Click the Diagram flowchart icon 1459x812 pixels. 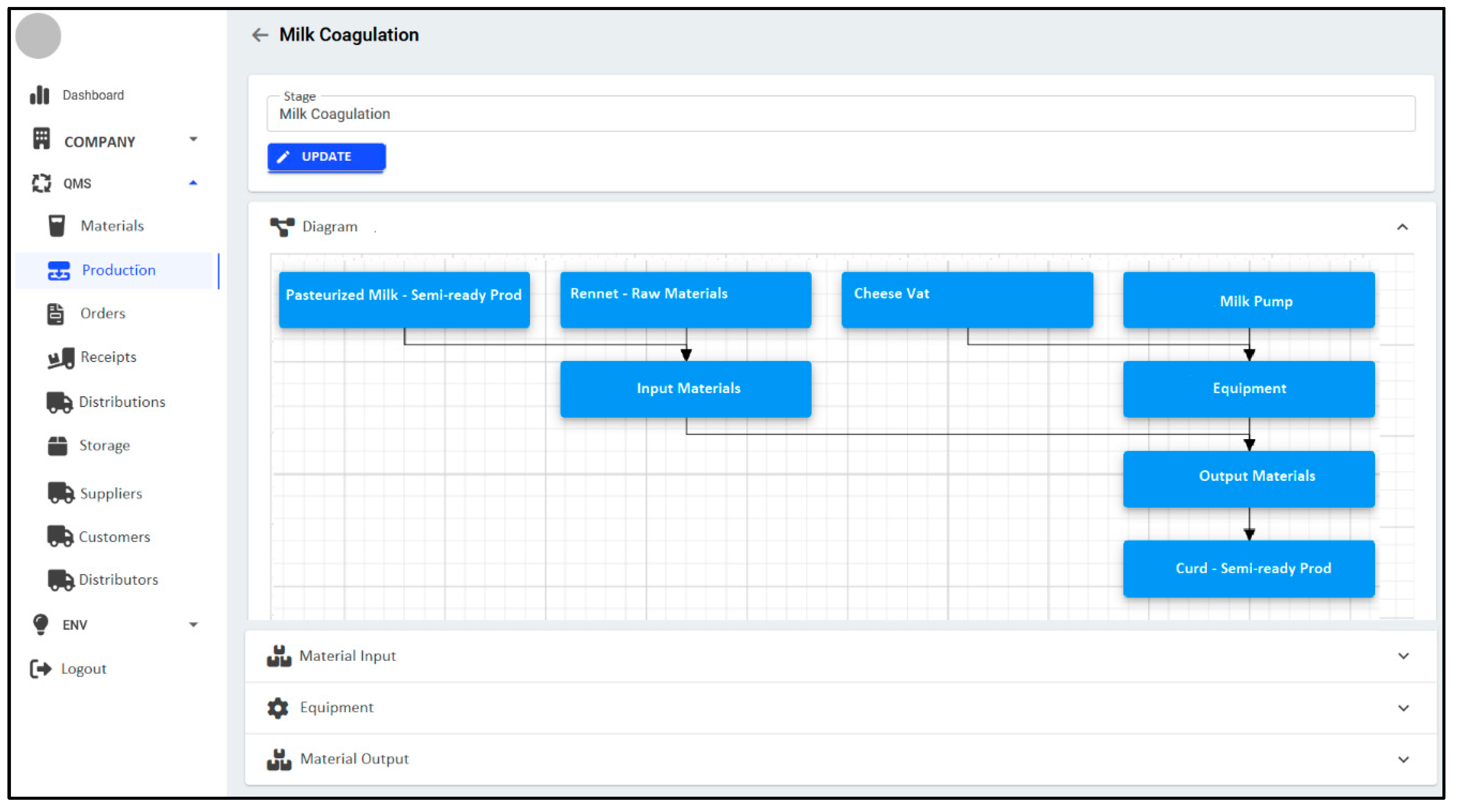click(282, 227)
